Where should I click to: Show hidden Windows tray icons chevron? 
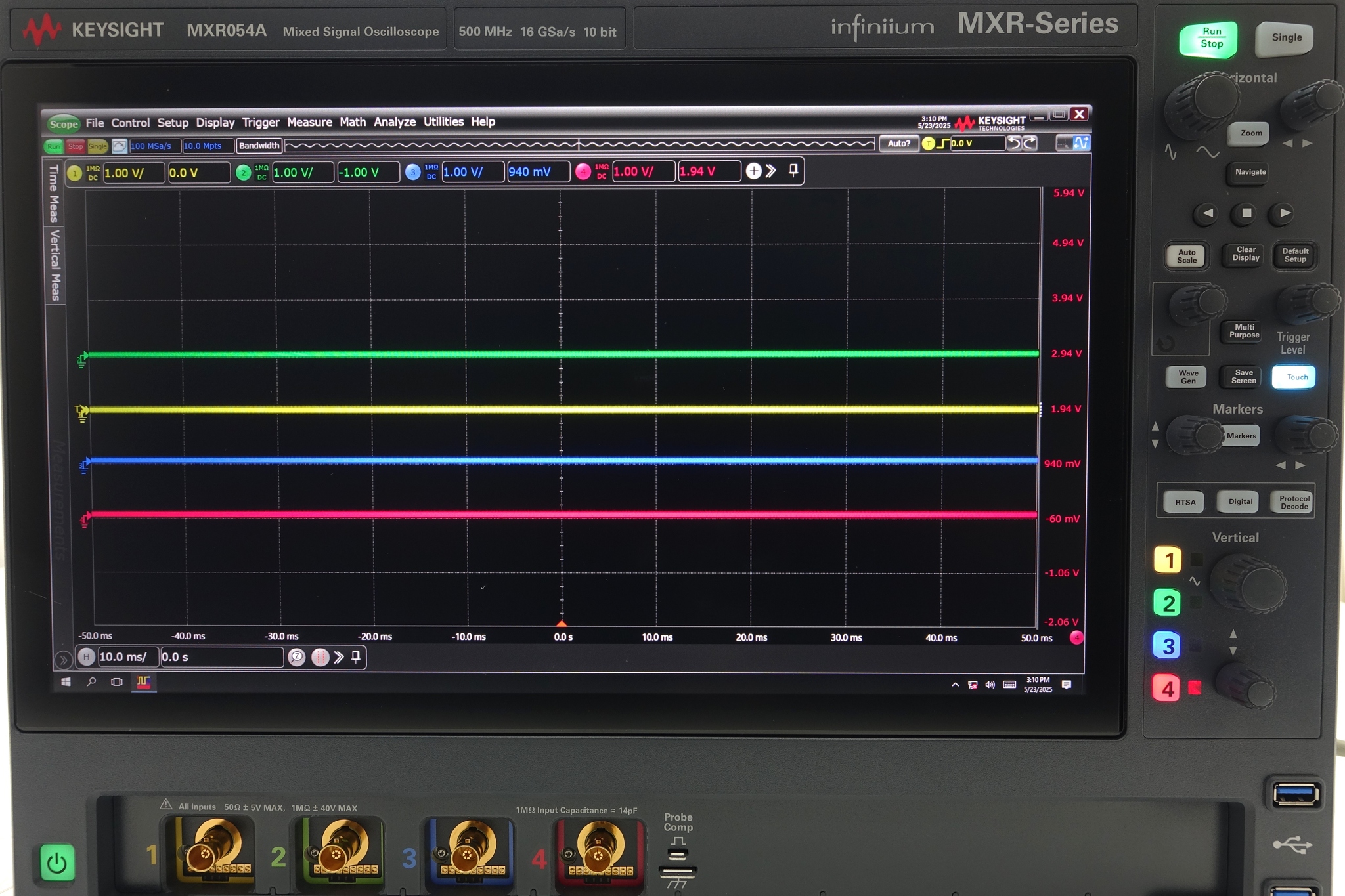click(955, 685)
